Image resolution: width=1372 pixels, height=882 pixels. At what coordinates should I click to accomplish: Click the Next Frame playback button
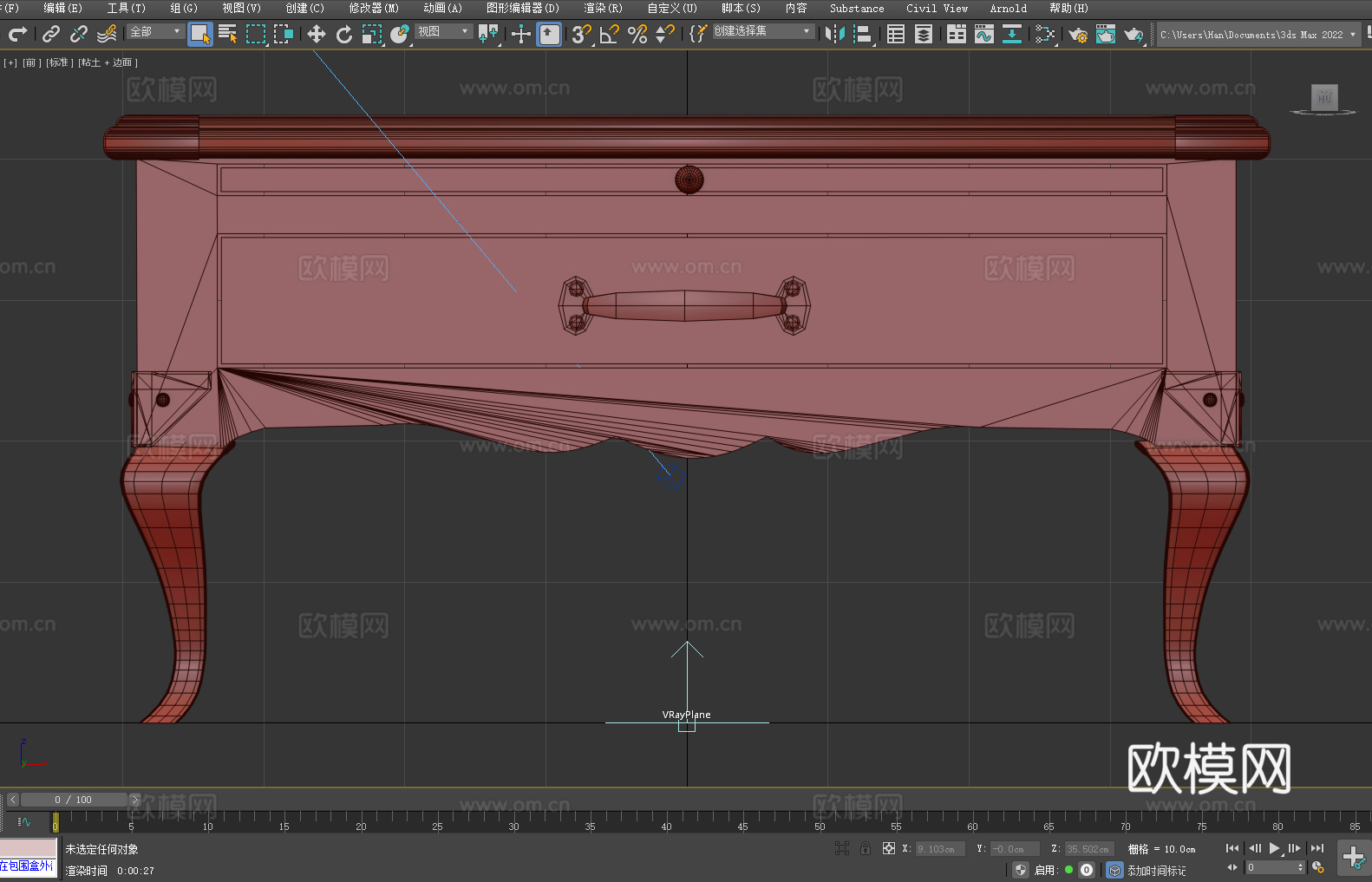(1295, 848)
